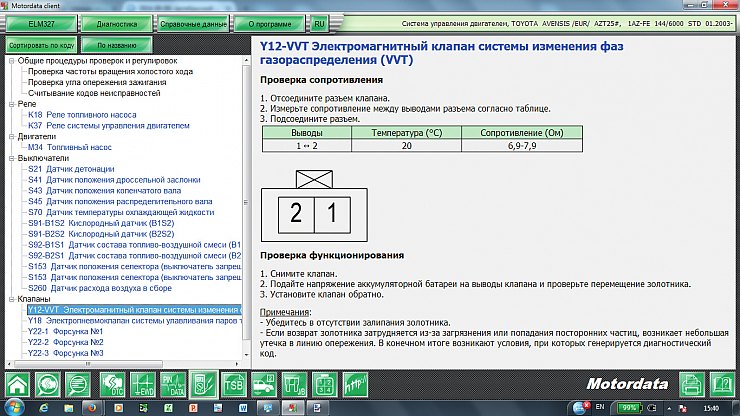Open the Справочные данные tab
This screenshot has height=416, width=740.
click(x=193, y=24)
